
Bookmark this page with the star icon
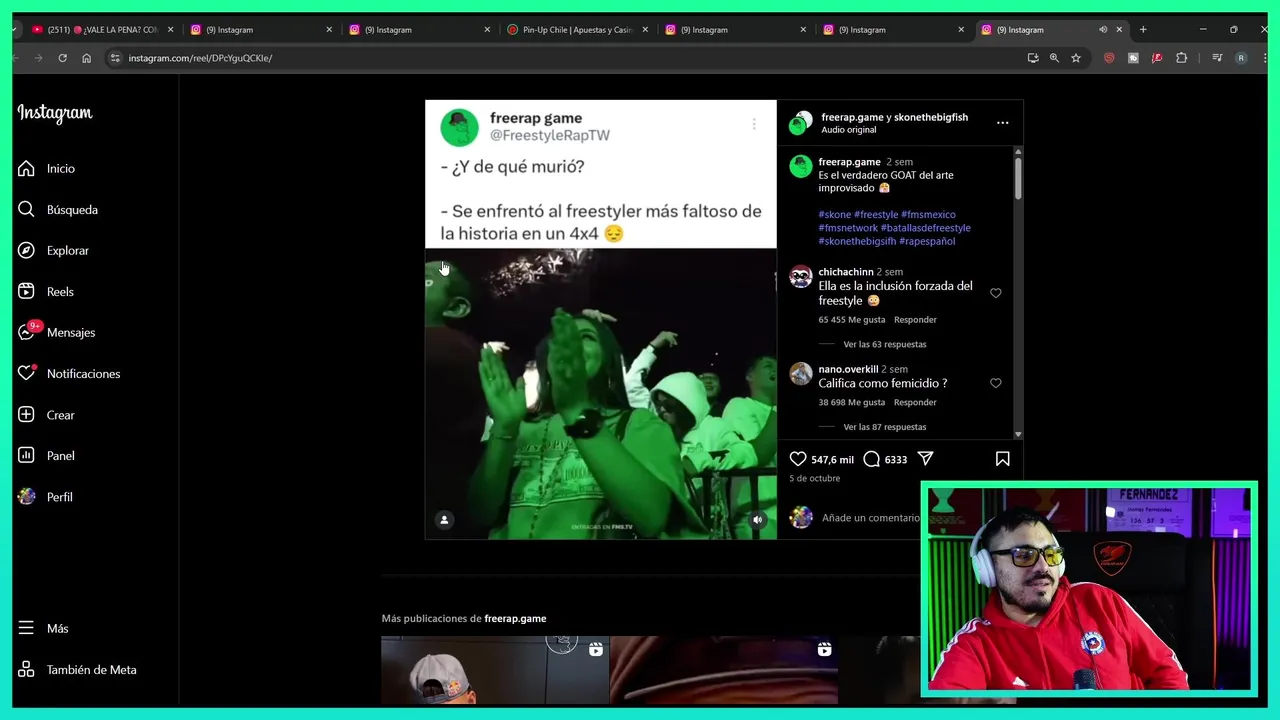[1076, 58]
